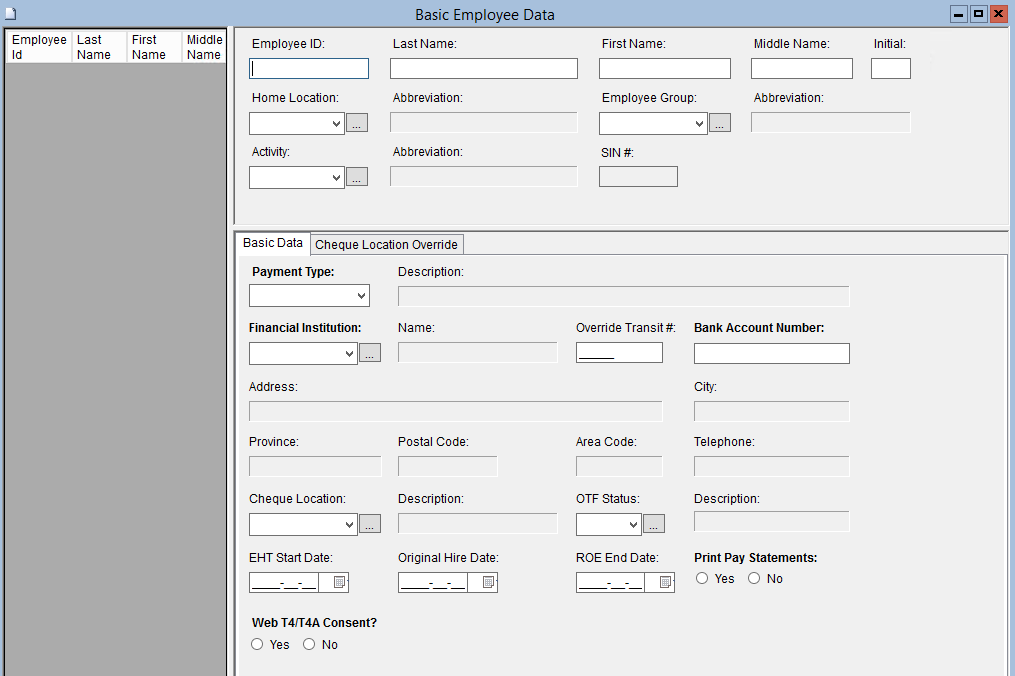Choose No for Web T4/T4A Consent
The width and height of the screenshot is (1015, 676).
click(309, 645)
